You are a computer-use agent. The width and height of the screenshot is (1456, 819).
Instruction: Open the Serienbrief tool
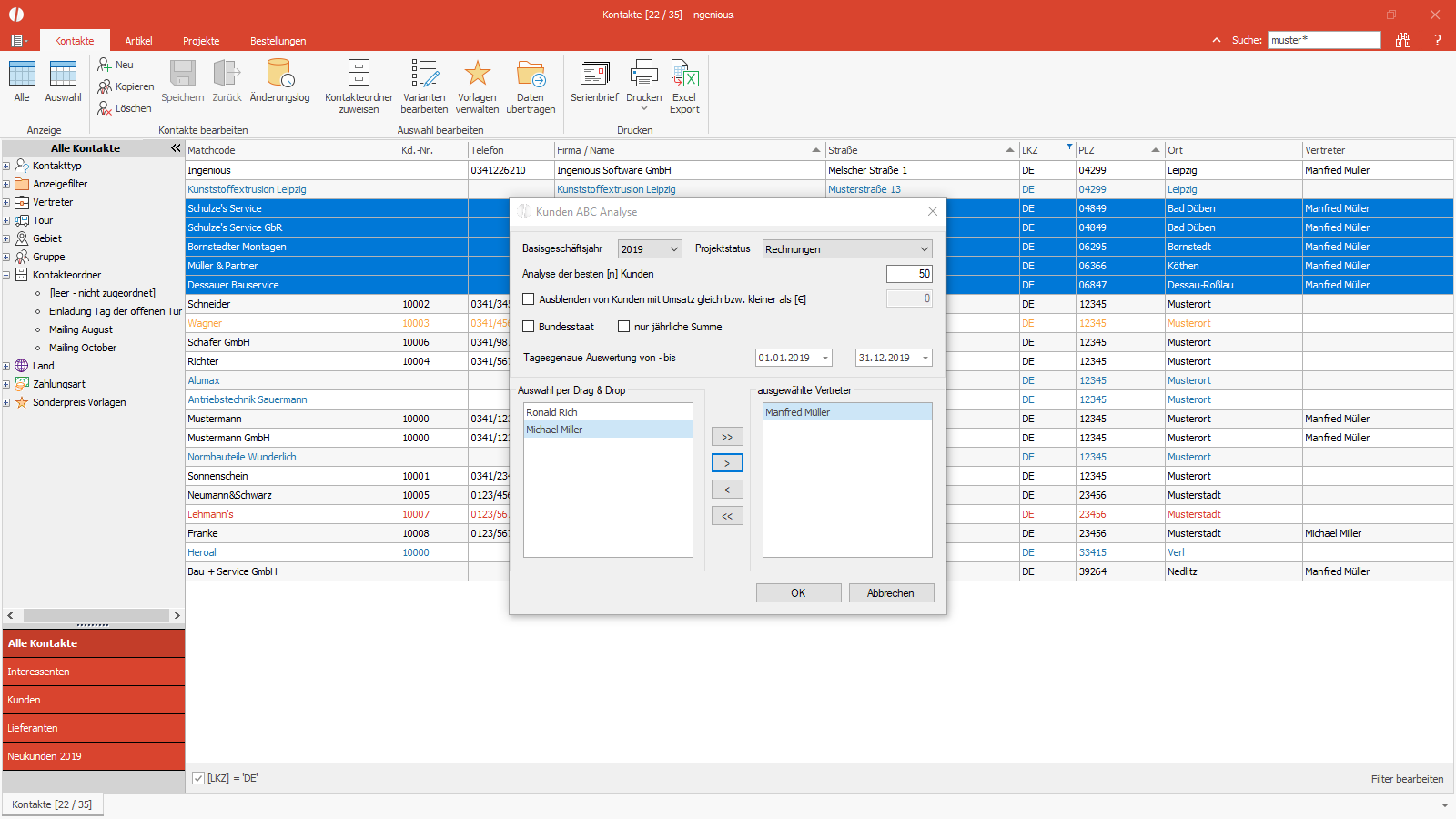(x=594, y=81)
